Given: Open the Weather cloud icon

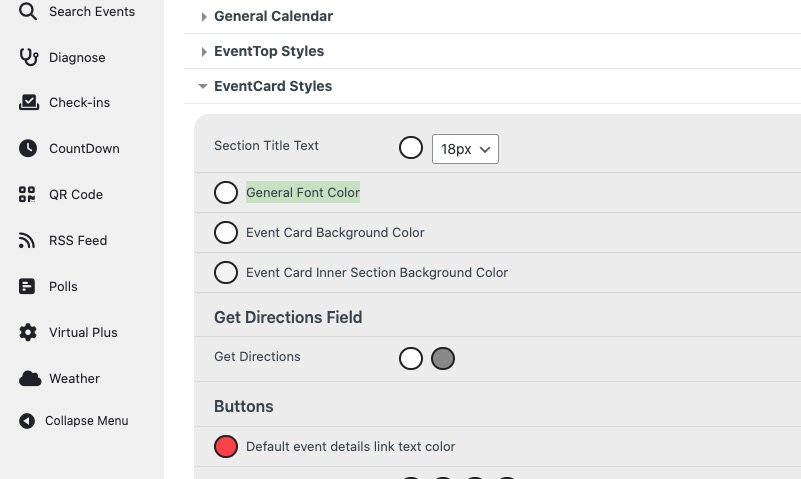Looking at the screenshot, I should (x=29, y=379).
